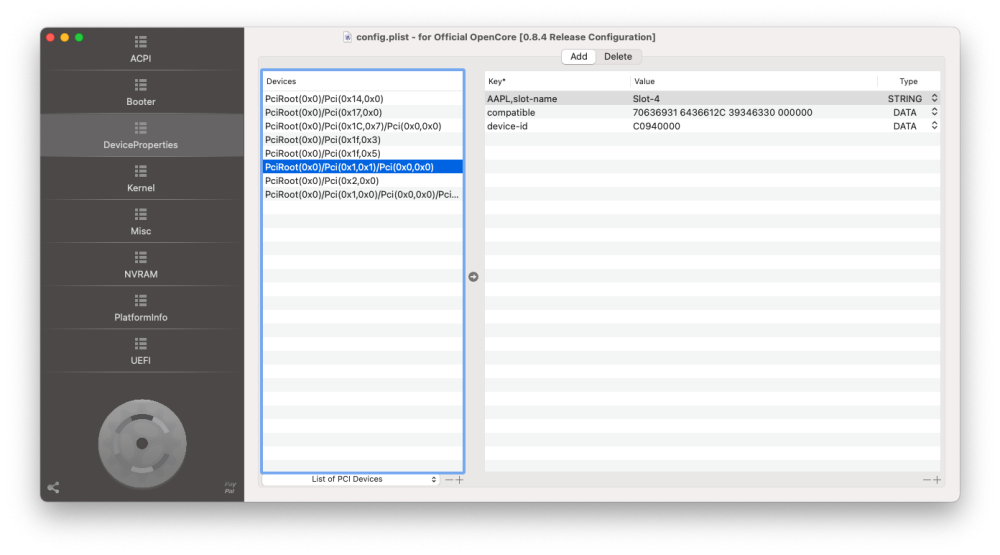Select the truncated PciRoot(0x0)/Pci(0x1,0x0)/Pci(0x0,0x0)/Pci... row
This screenshot has width=1000, height=555.
[362, 195]
